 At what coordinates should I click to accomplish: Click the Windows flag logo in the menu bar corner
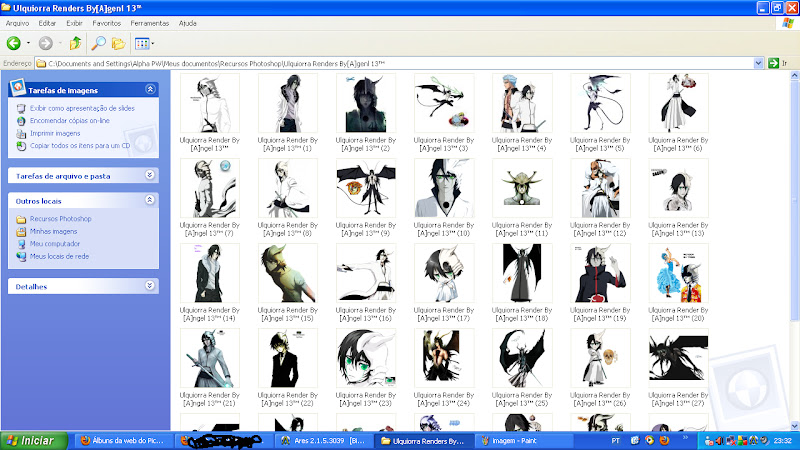tap(789, 23)
